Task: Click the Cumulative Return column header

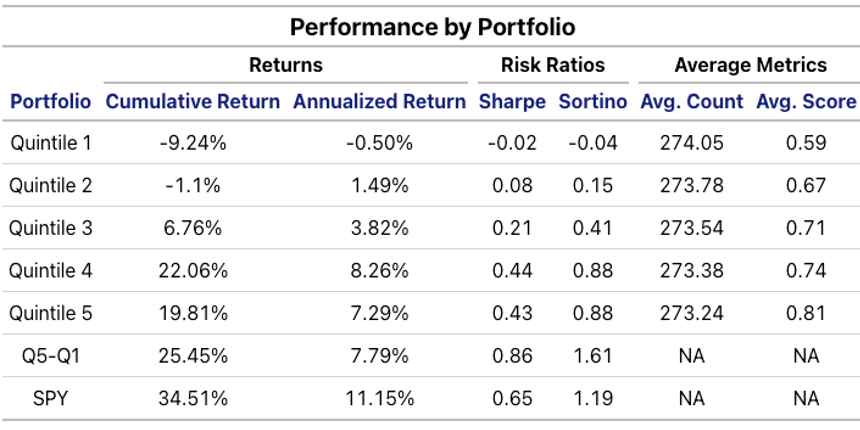Action: point(193,102)
